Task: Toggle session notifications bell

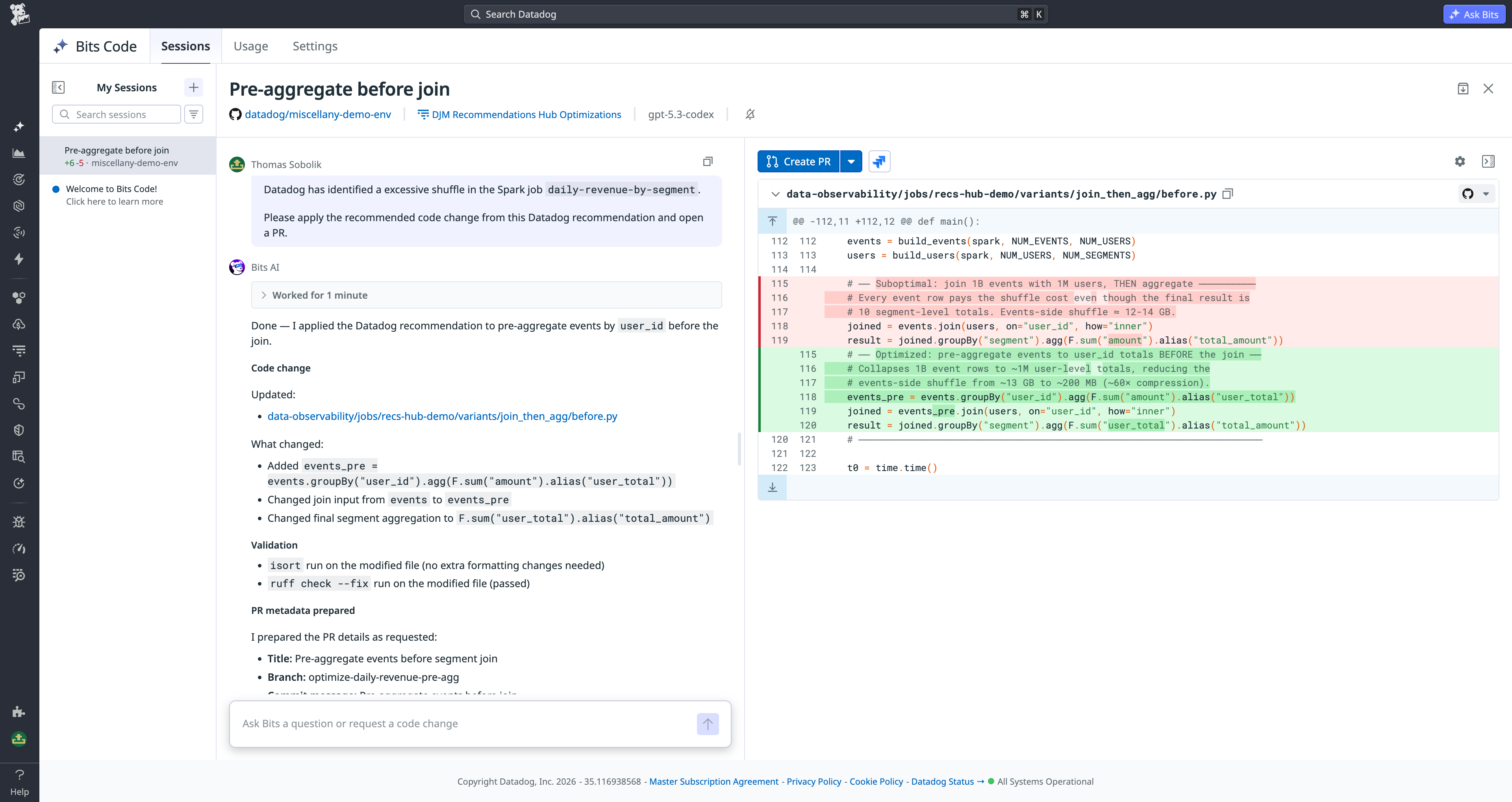Action: pyautogui.click(x=750, y=115)
